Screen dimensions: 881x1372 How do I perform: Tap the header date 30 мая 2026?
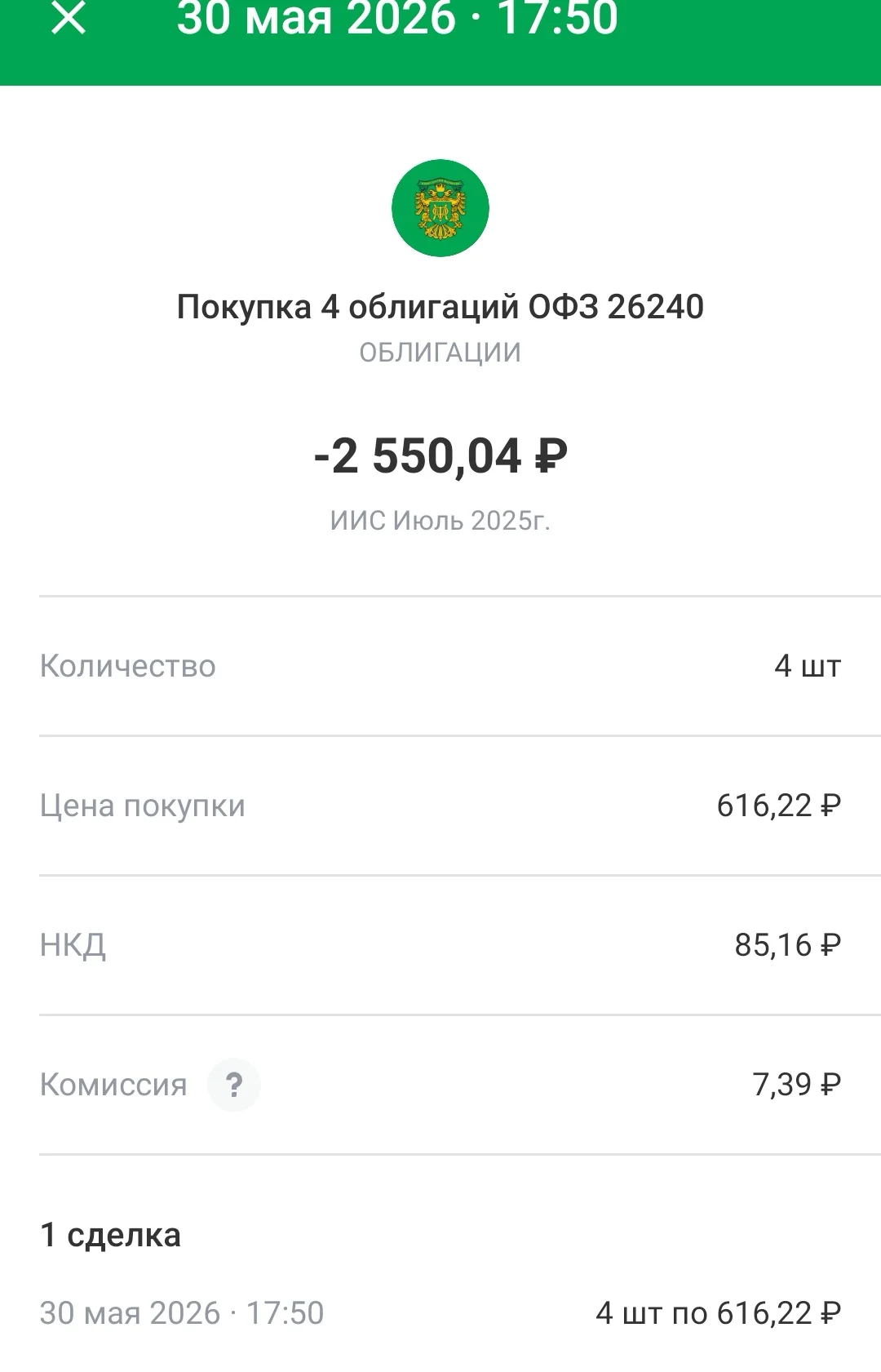pos(317,18)
